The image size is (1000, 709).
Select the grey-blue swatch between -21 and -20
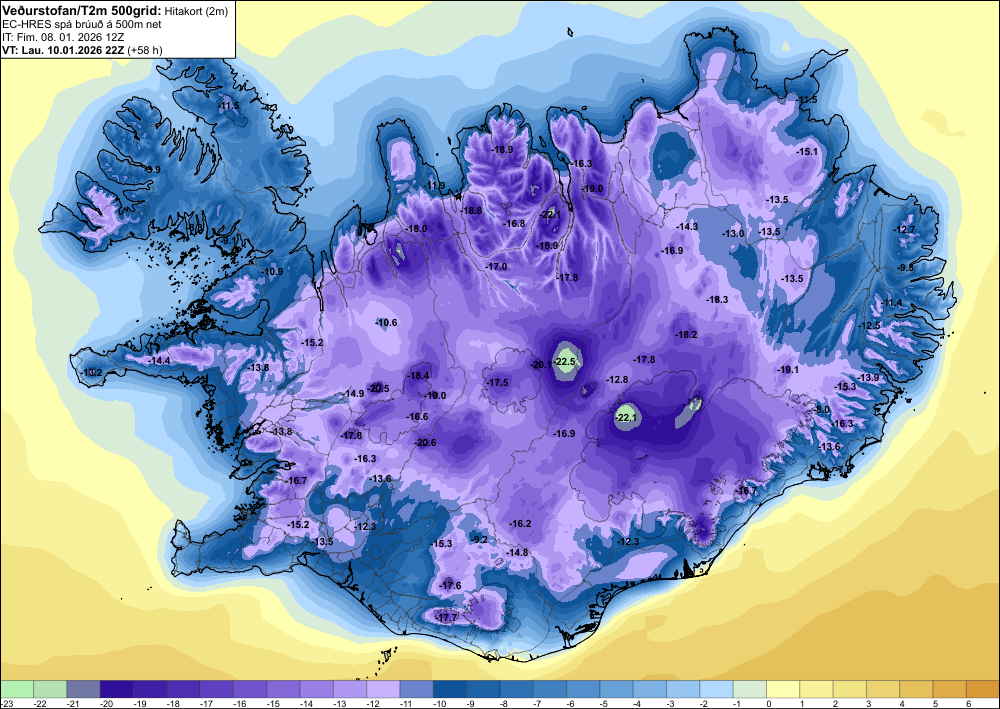(x=84, y=689)
